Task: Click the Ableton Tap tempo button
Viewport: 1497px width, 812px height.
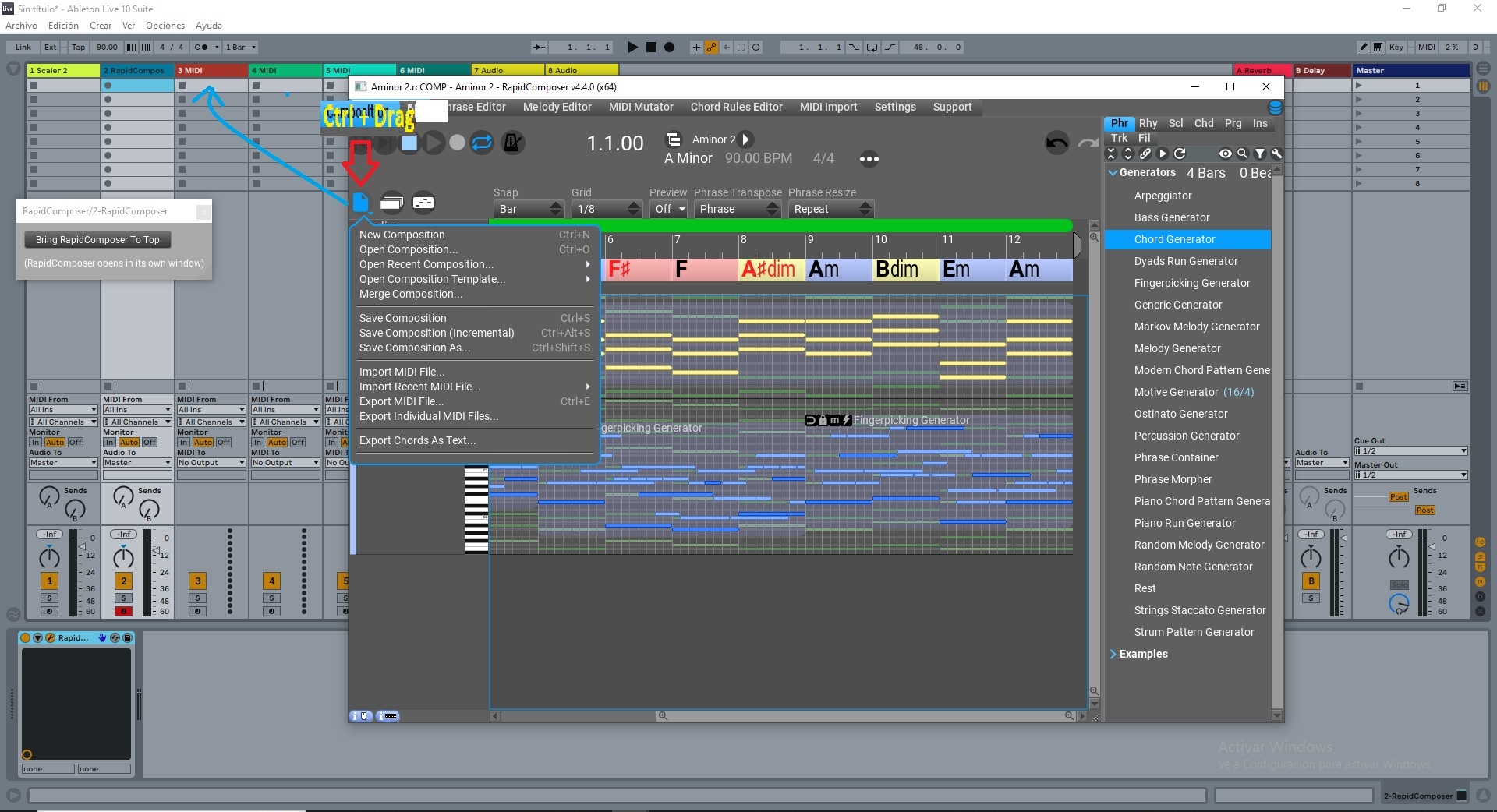Action: [79, 48]
